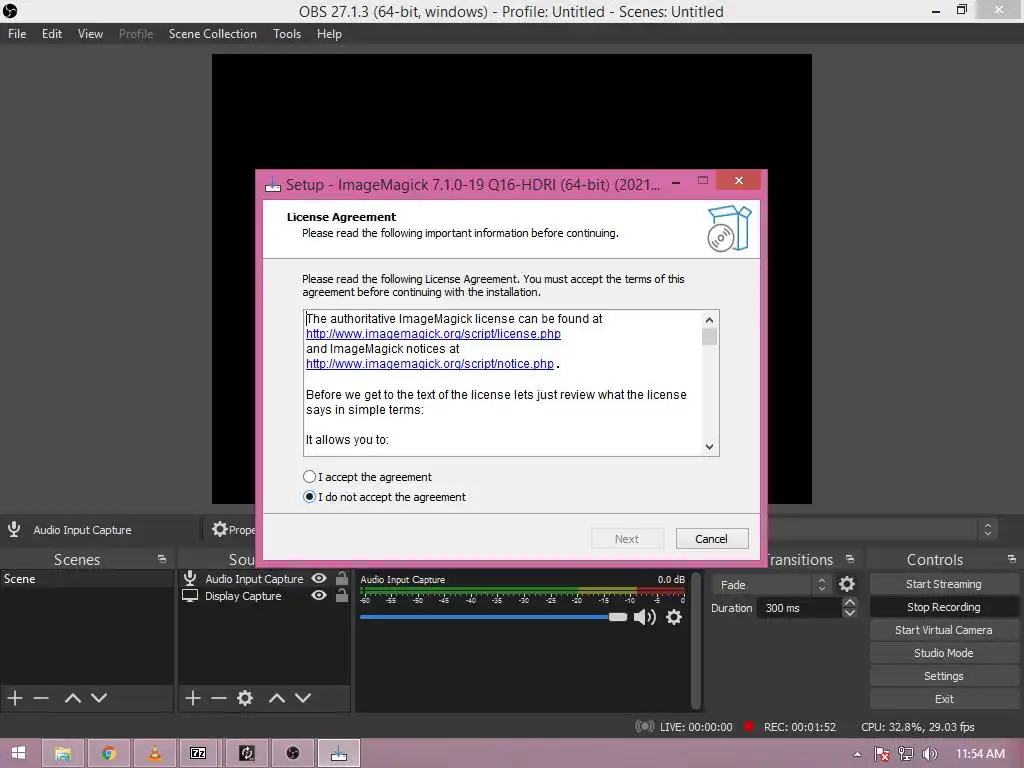Mute Audio Input Capture speaker icon
This screenshot has width=1024, height=768.
(x=645, y=617)
